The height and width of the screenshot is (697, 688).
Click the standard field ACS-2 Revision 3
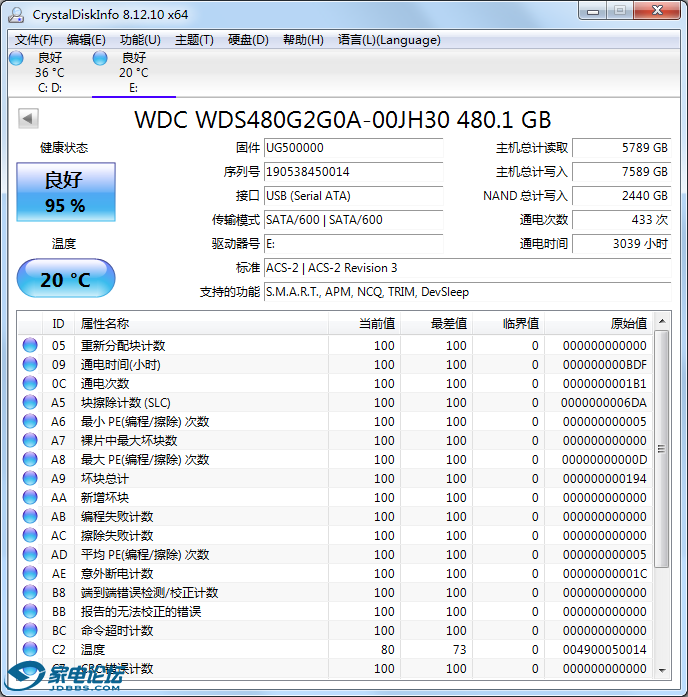pos(468,268)
